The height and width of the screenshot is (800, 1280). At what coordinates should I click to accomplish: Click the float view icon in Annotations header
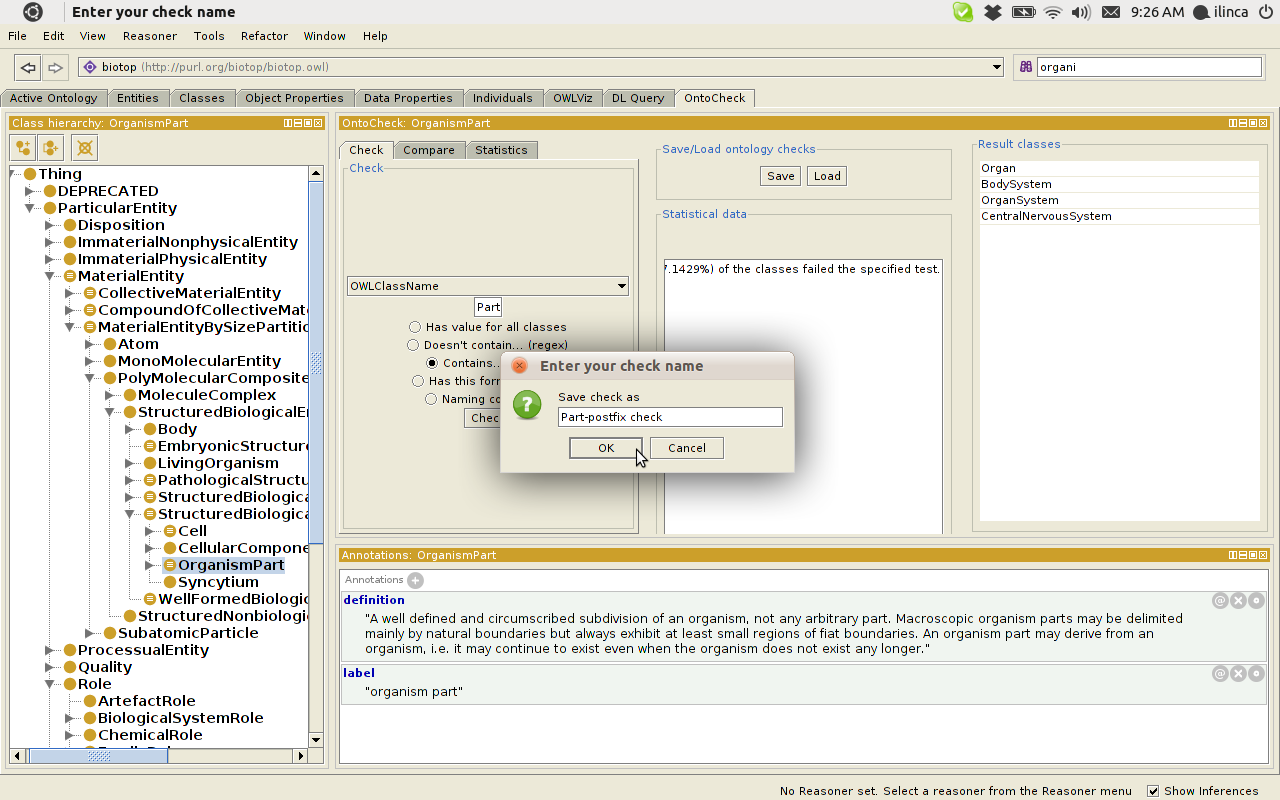1254,555
